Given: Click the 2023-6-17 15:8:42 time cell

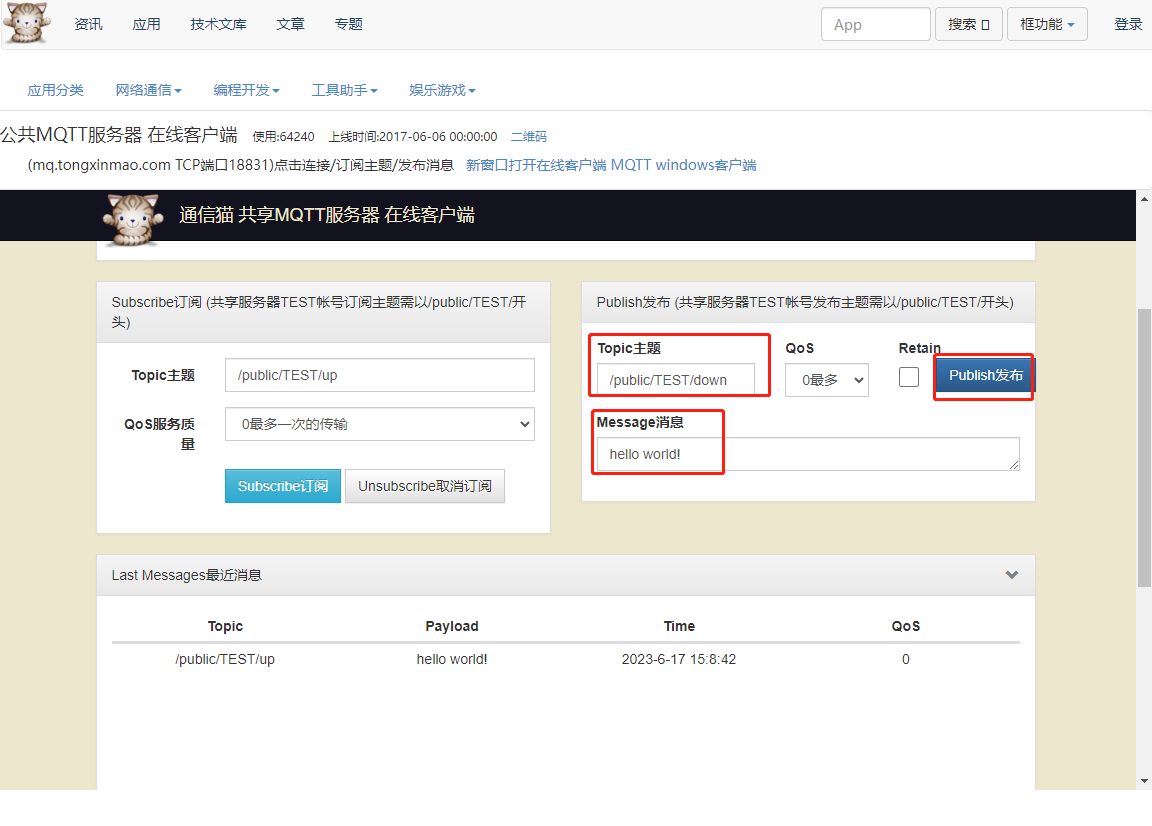Looking at the screenshot, I should tap(679, 659).
